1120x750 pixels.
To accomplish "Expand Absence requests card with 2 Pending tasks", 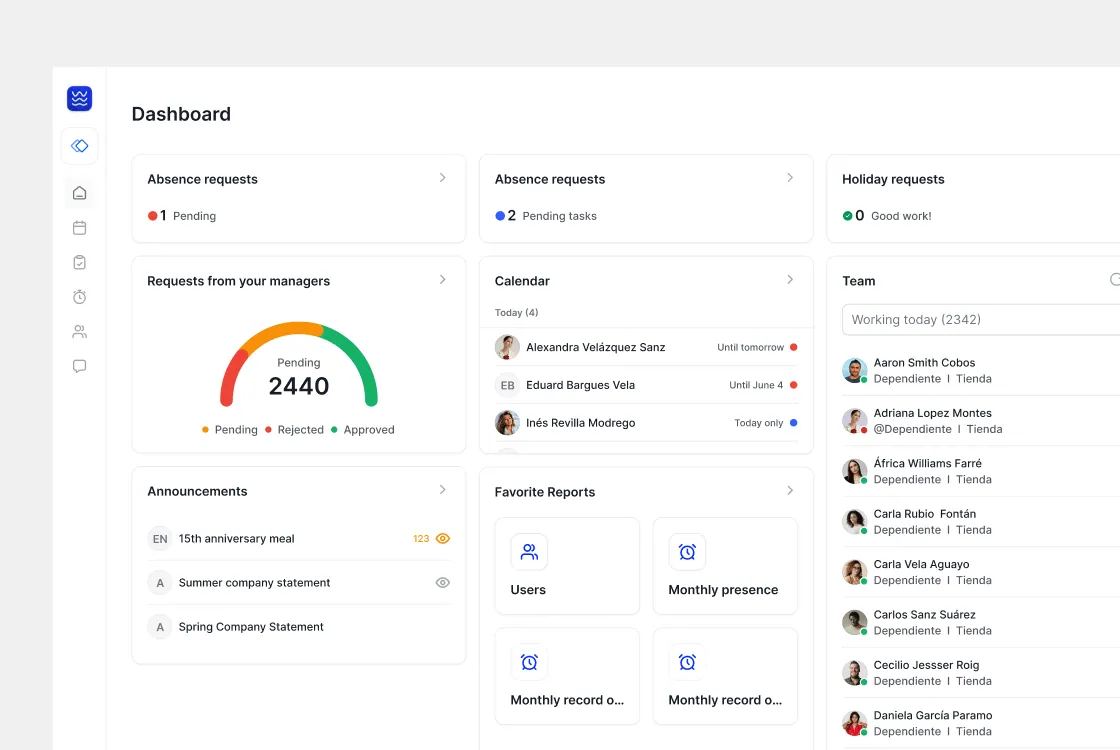I will point(790,178).
